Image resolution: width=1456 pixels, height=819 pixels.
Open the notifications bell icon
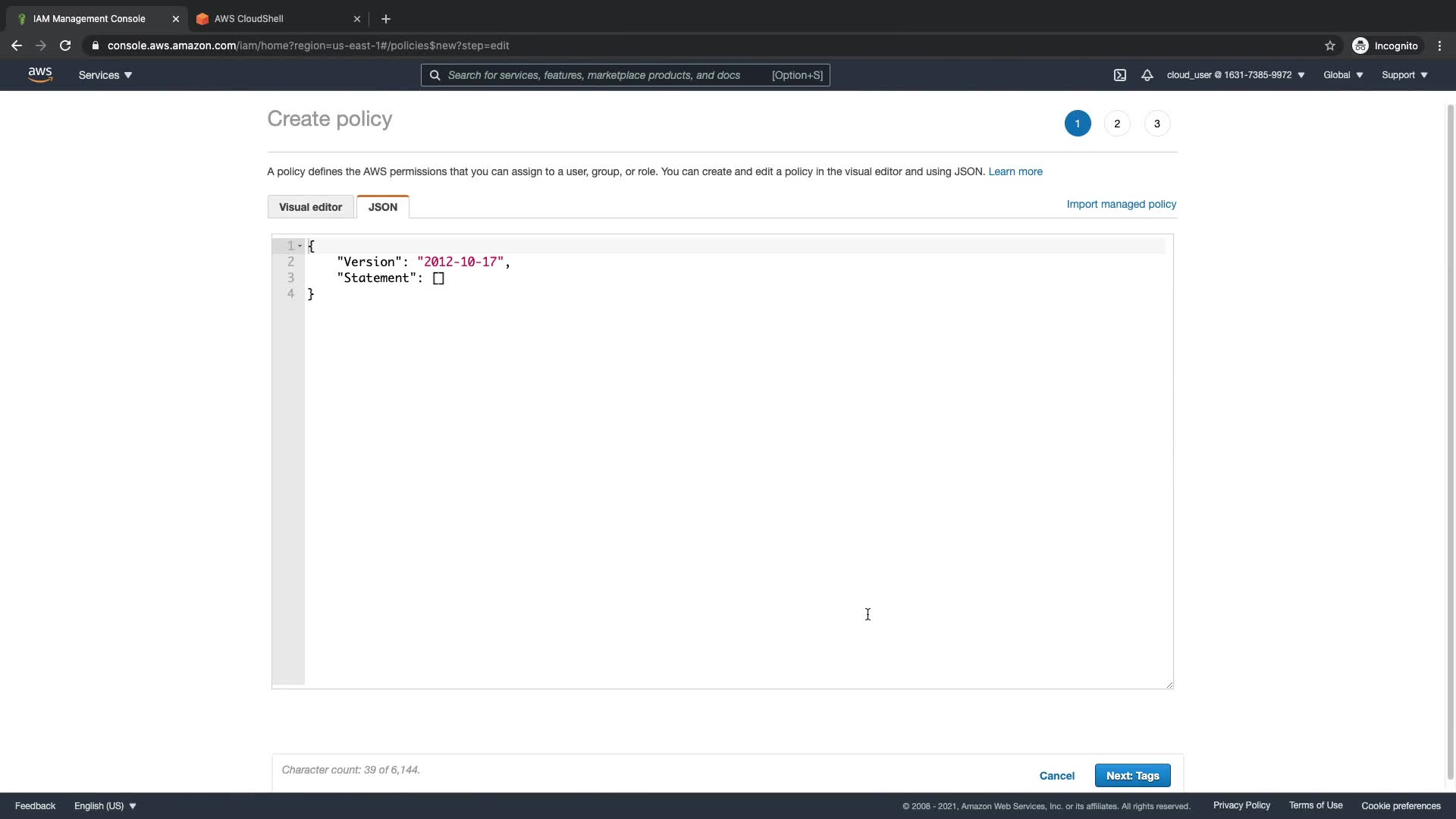tap(1147, 75)
